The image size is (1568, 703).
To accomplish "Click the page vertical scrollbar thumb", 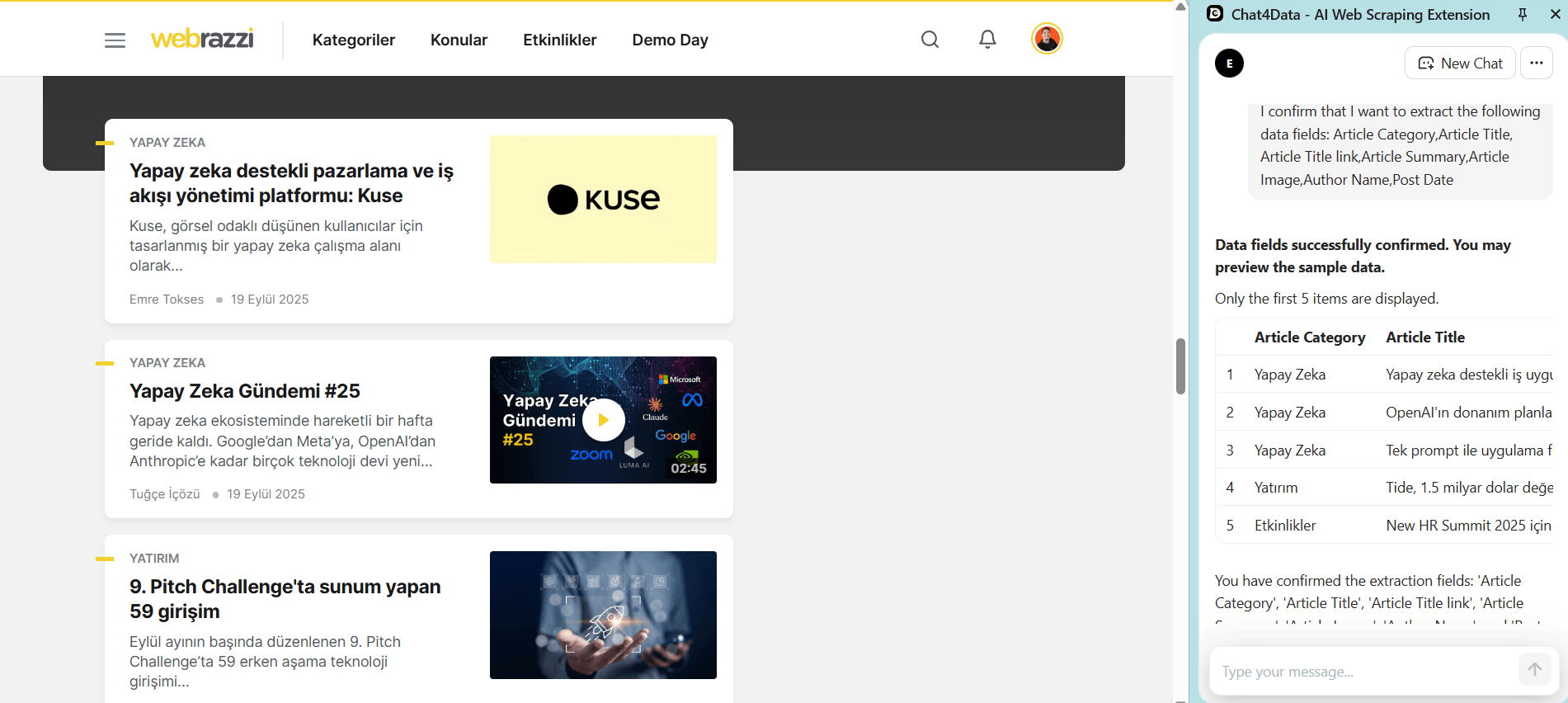I will pyautogui.click(x=1180, y=366).
